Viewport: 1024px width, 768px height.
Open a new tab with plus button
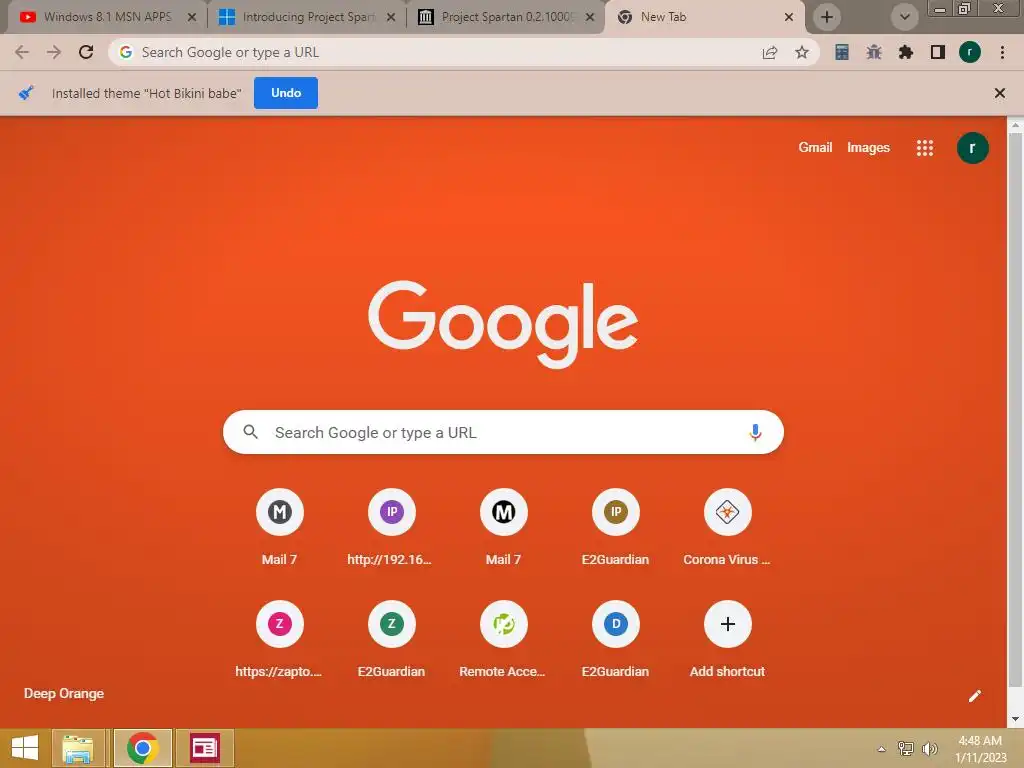(x=827, y=17)
